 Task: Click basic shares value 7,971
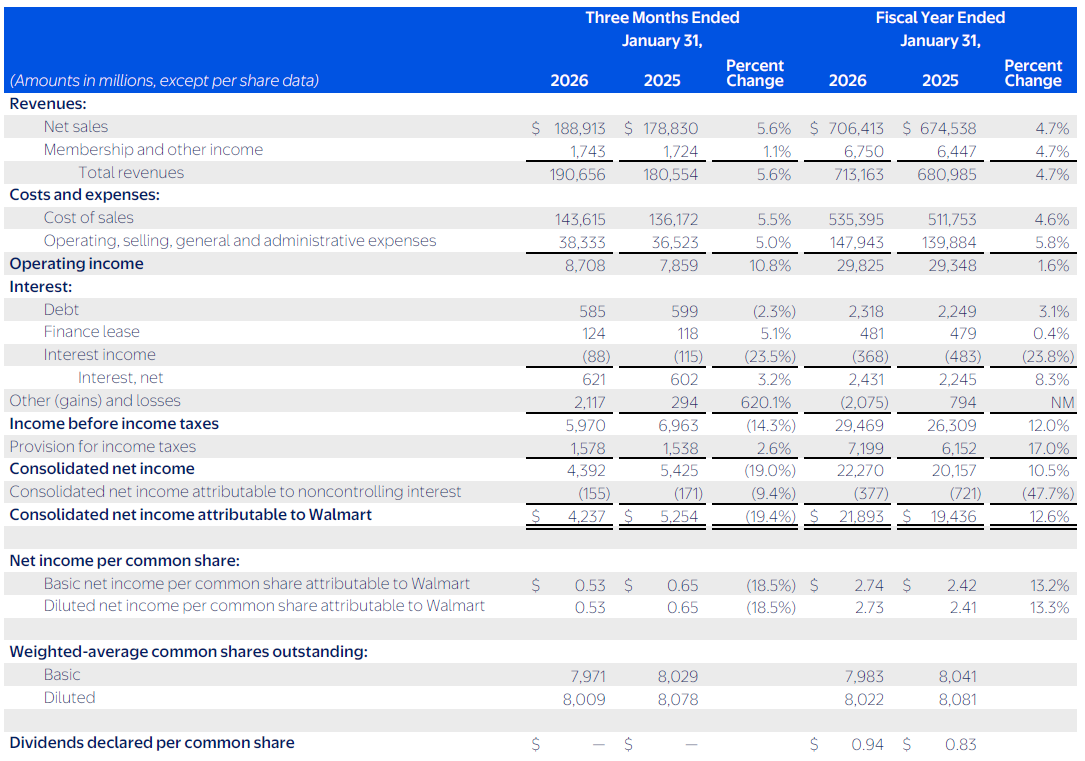(x=587, y=676)
